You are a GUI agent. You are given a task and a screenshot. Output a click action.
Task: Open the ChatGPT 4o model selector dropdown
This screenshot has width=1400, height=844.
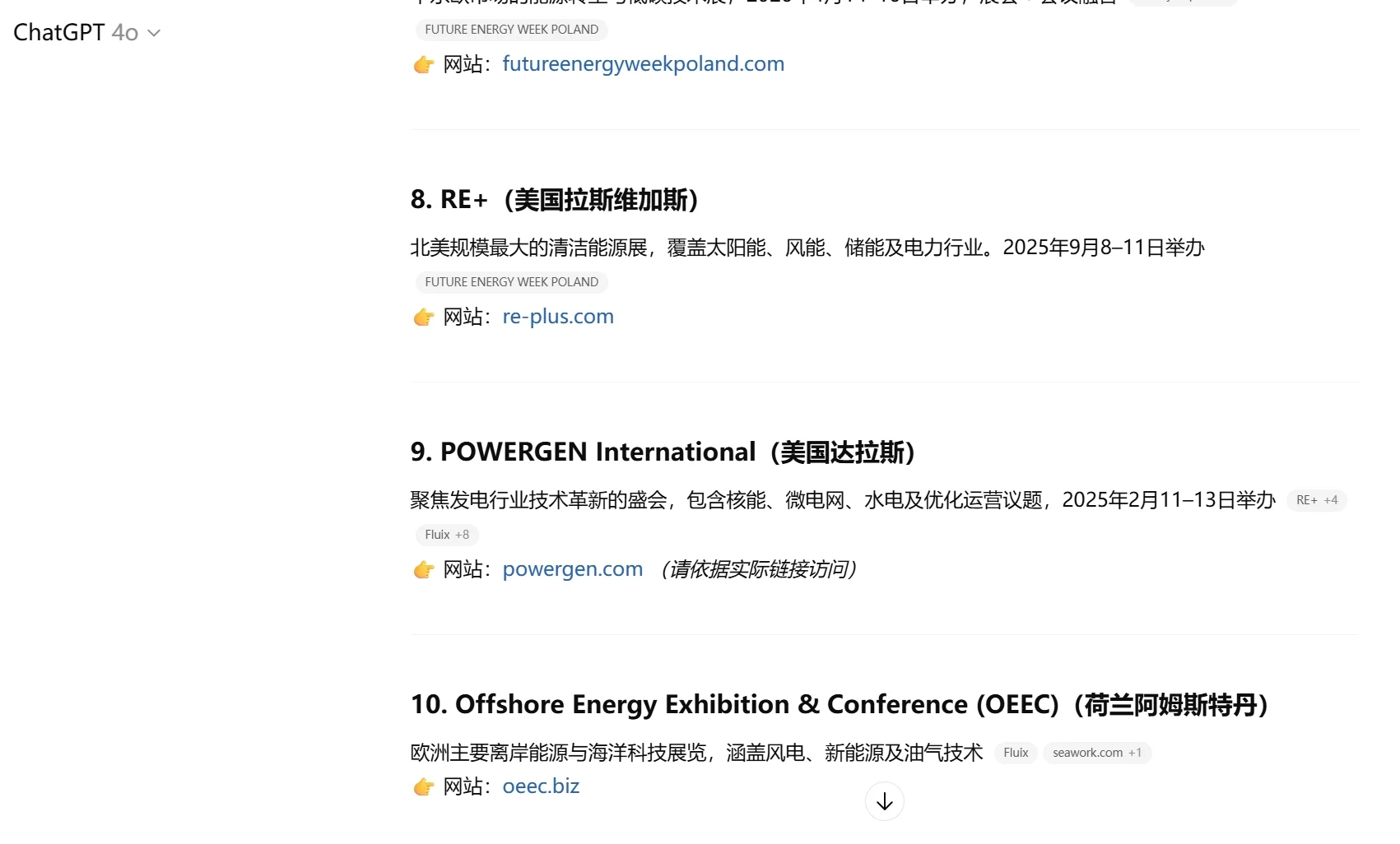click(x=86, y=33)
